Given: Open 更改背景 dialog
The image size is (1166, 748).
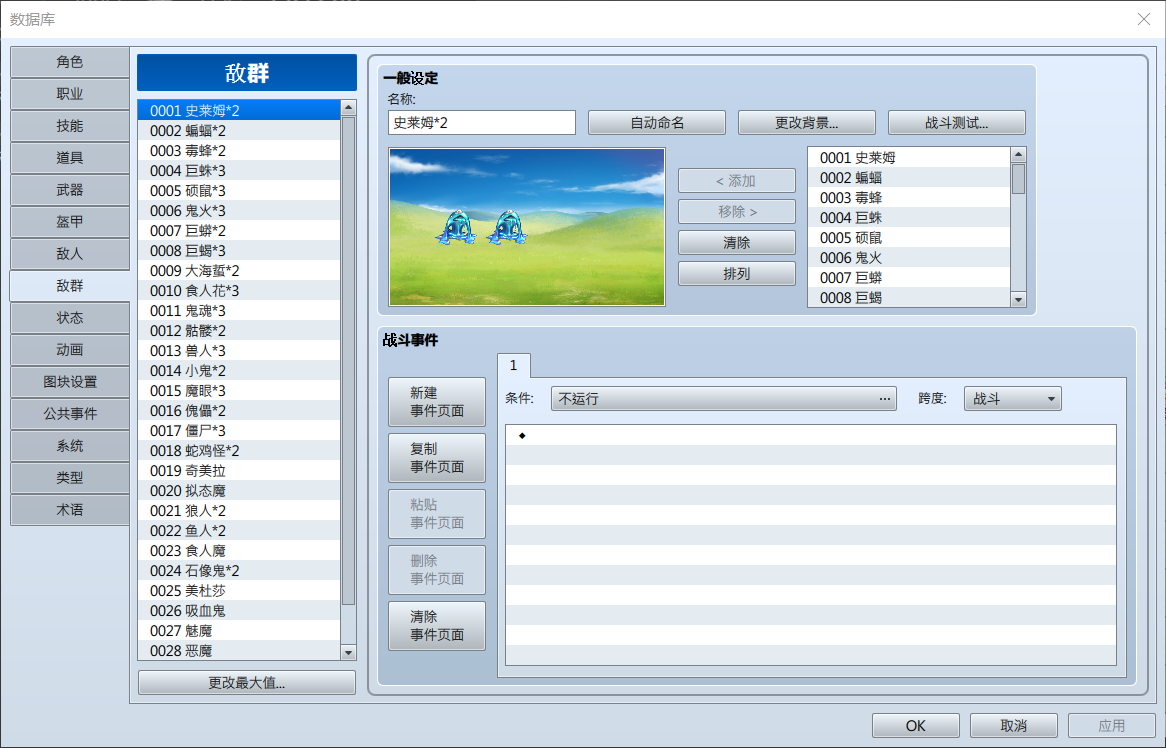Looking at the screenshot, I should pyautogui.click(x=807, y=123).
